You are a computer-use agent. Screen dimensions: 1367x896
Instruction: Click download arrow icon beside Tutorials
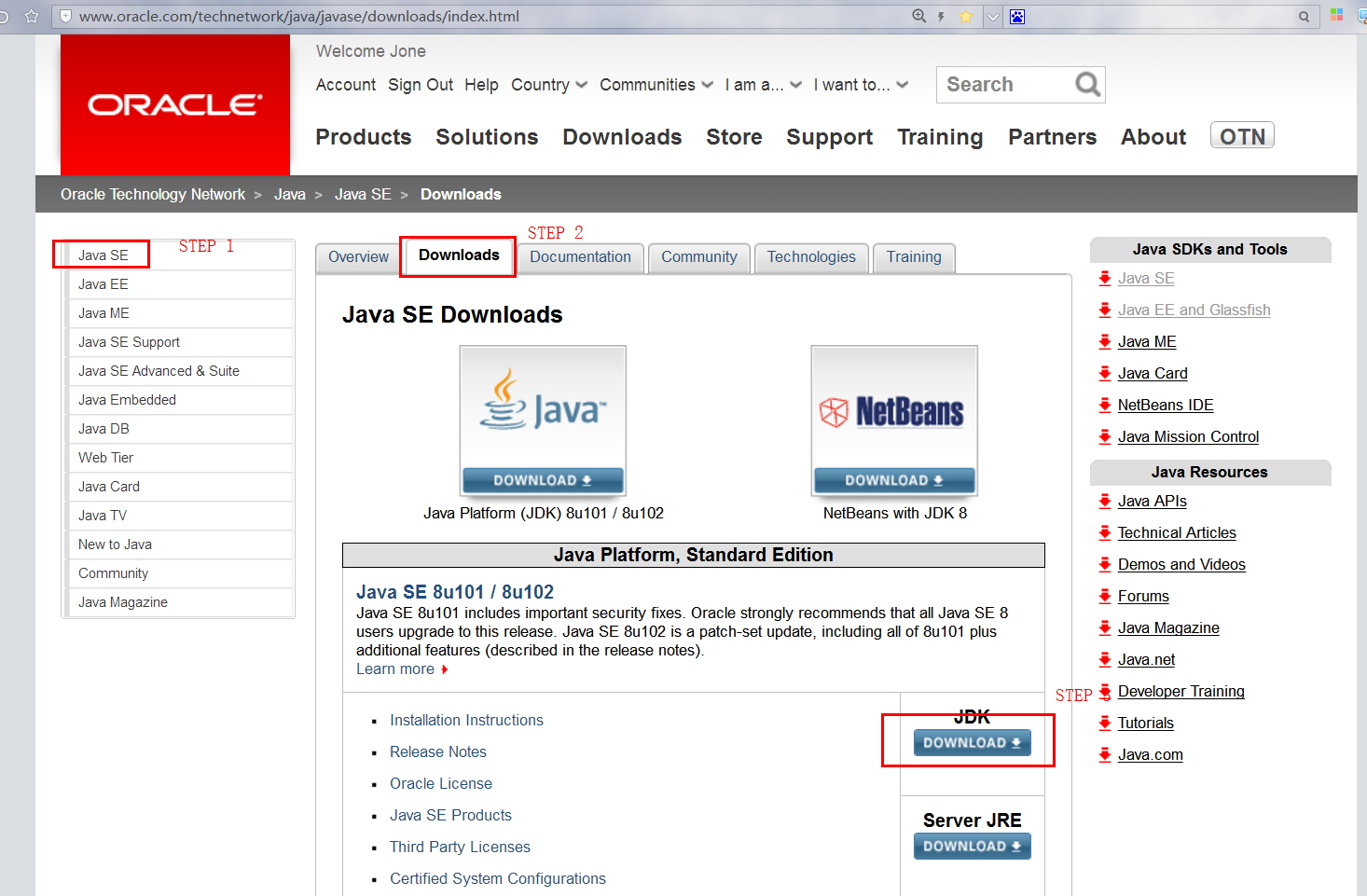point(1105,723)
